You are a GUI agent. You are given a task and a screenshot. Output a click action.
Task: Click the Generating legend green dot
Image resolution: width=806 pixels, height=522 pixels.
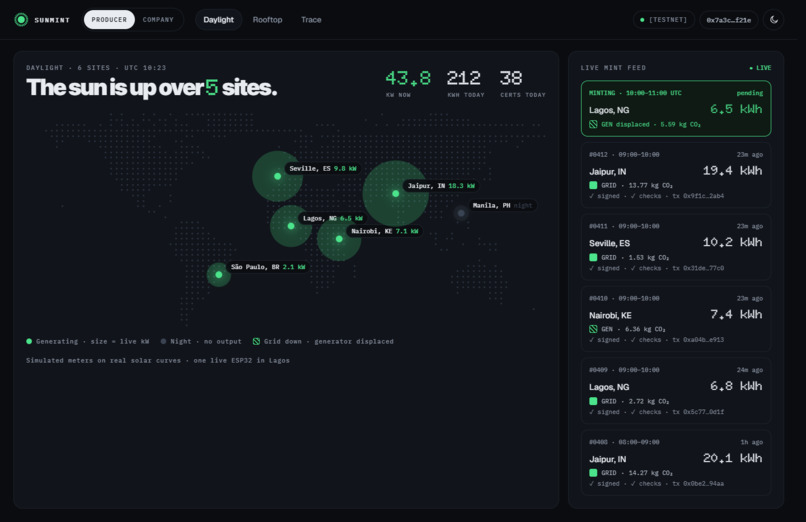pos(29,341)
